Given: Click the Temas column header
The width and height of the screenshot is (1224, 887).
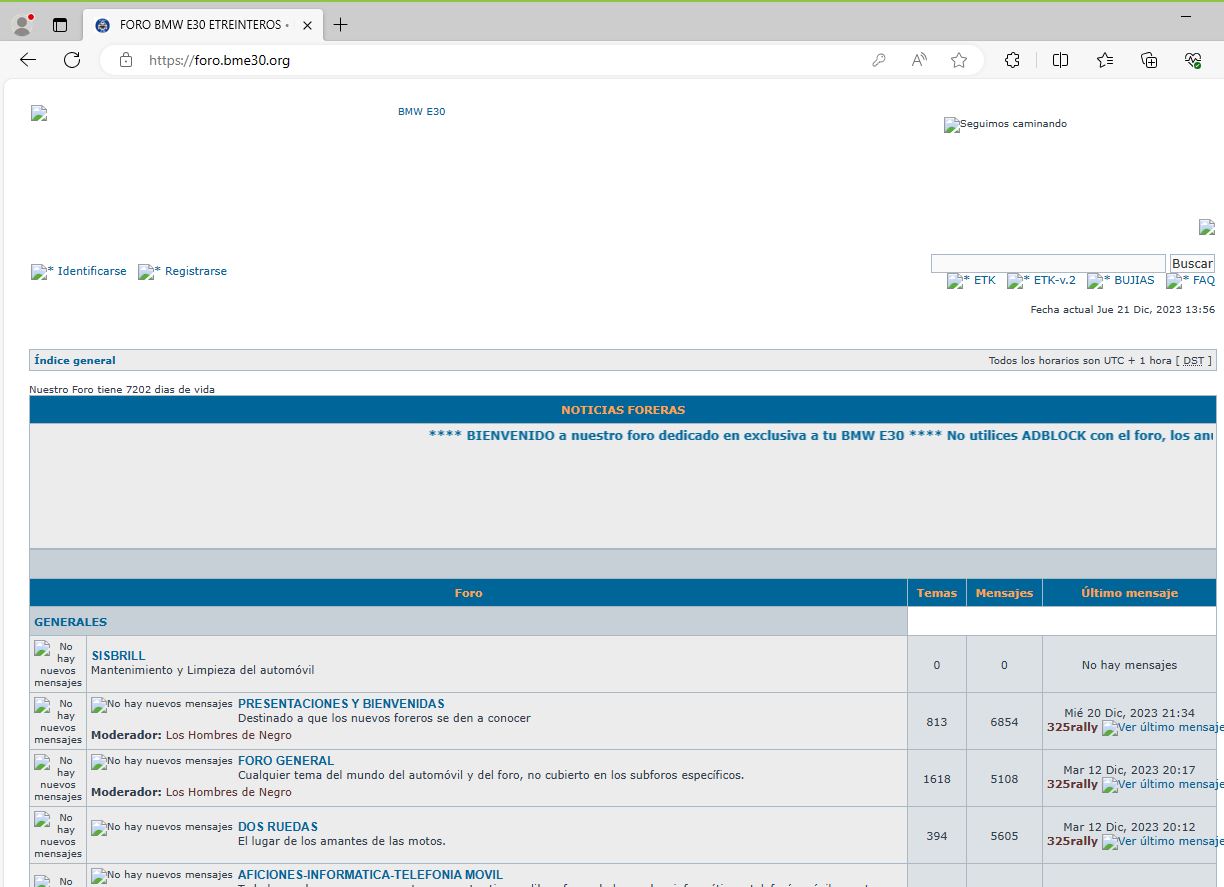Looking at the screenshot, I should pos(937,593).
